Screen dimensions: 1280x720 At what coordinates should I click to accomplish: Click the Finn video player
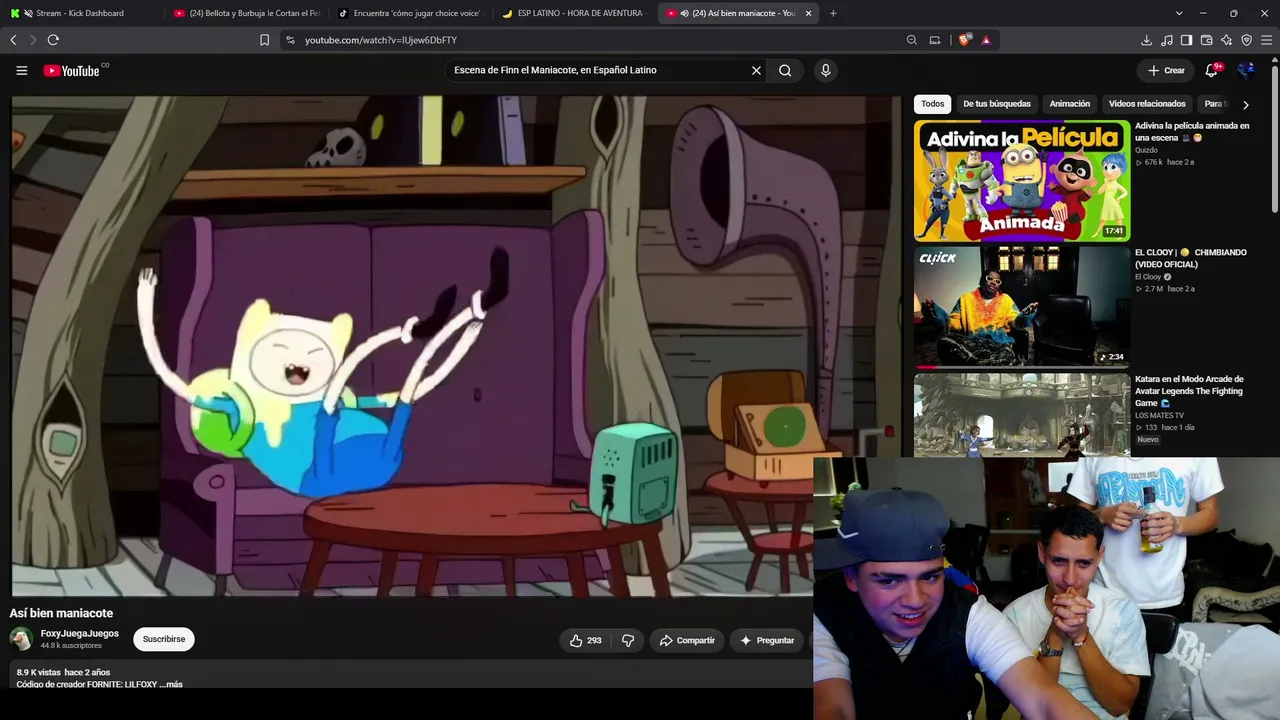point(456,346)
